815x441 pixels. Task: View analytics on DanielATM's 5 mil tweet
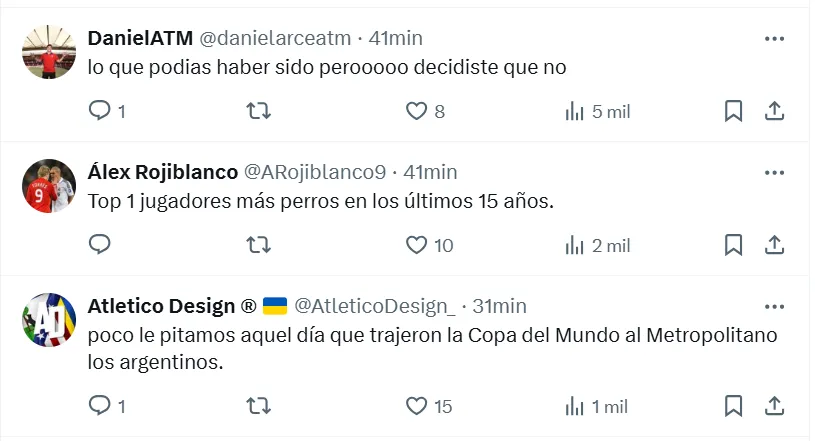tap(575, 111)
